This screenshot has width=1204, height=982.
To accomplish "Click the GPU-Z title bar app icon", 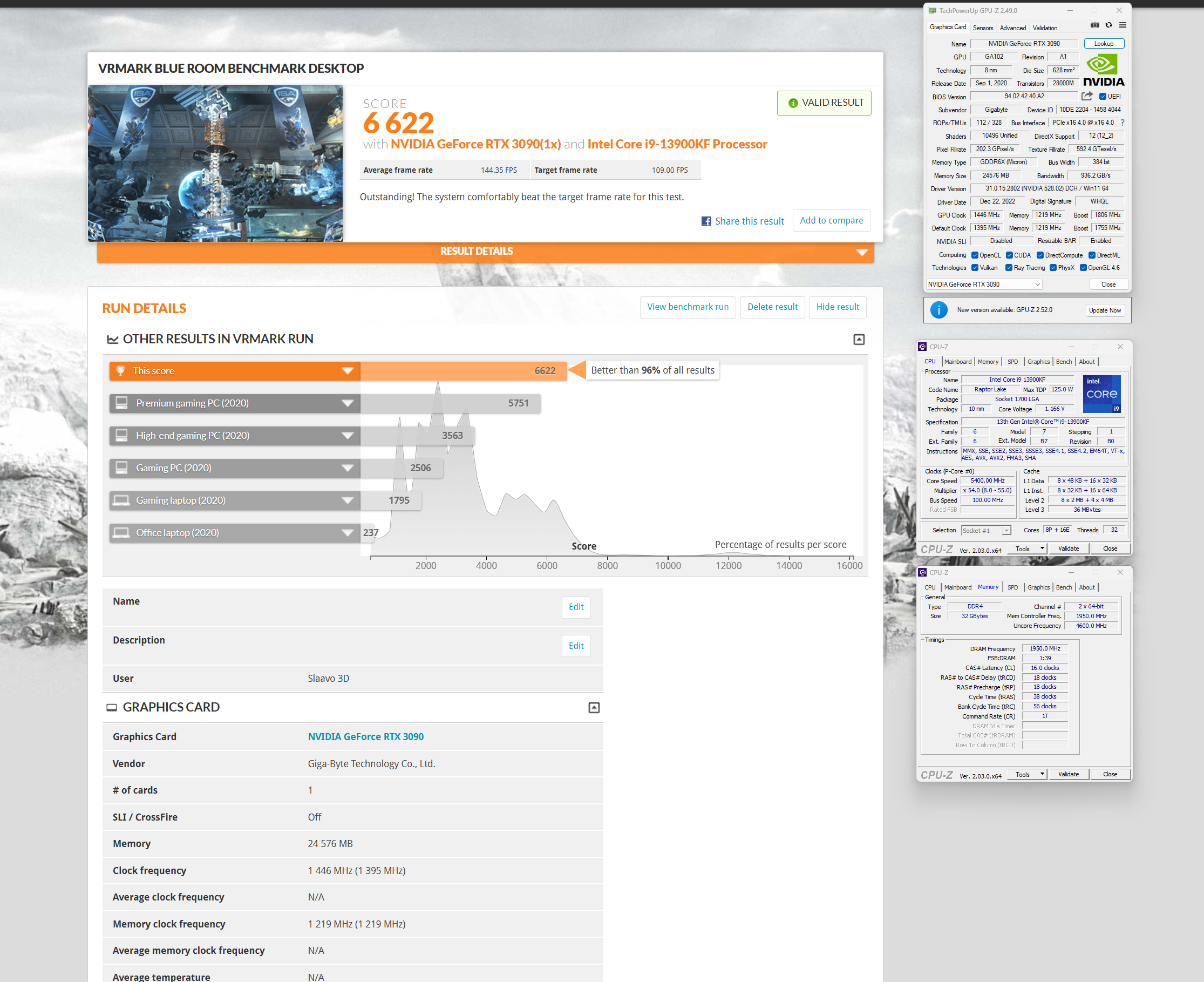I will pyautogui.click(x=932, y=11).
